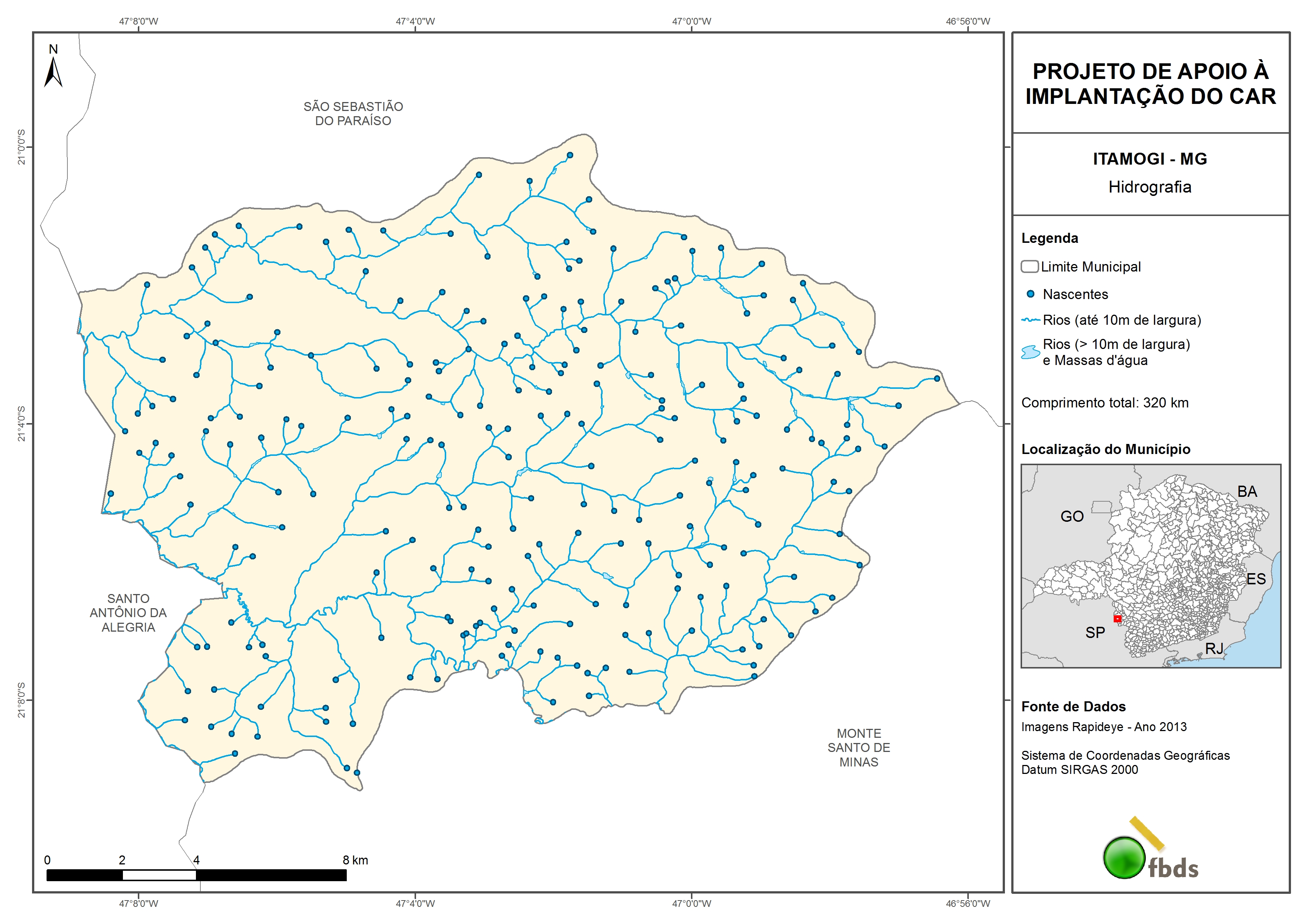Click the ITAMOGI - MG heading
This screenshot has height=924, width=1307.
pos(1150,159)
